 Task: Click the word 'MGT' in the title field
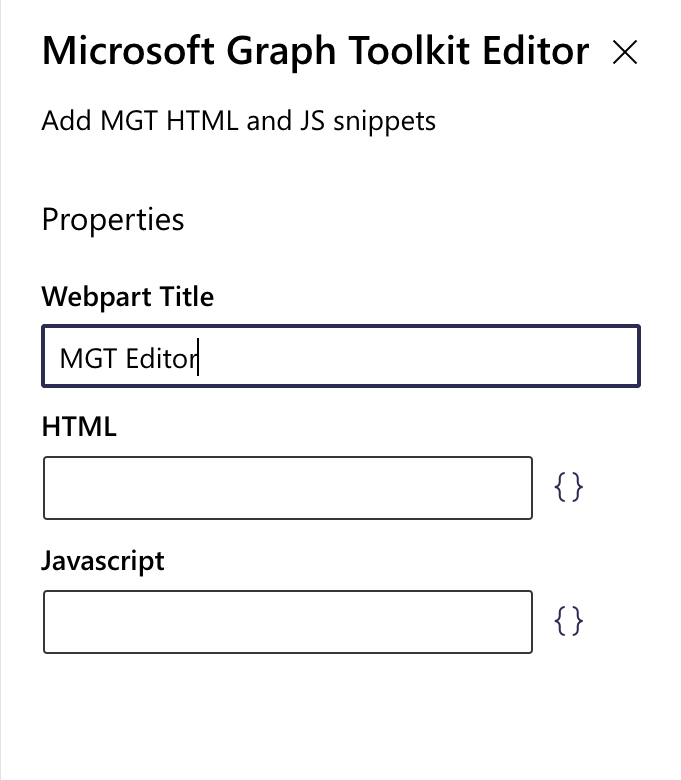click(88, 358)
